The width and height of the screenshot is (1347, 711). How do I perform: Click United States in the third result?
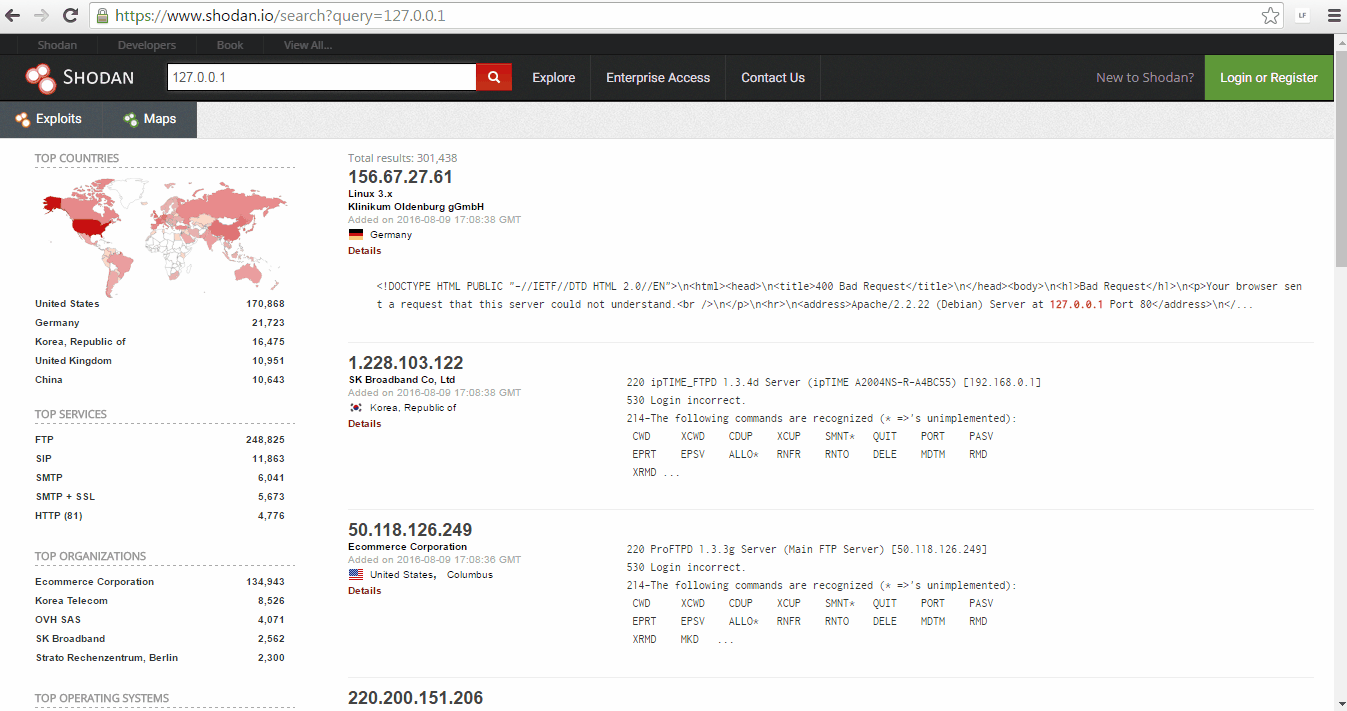(403, 575)
